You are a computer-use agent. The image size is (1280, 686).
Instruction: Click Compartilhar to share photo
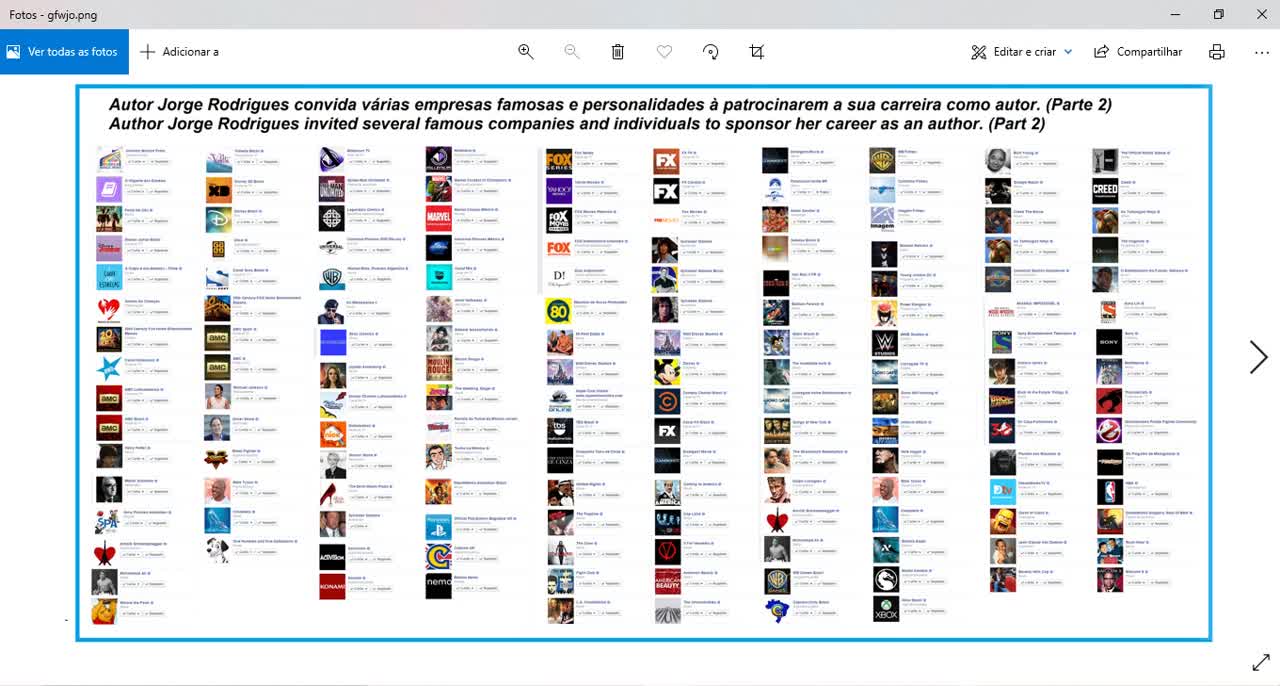point(1138,52)
